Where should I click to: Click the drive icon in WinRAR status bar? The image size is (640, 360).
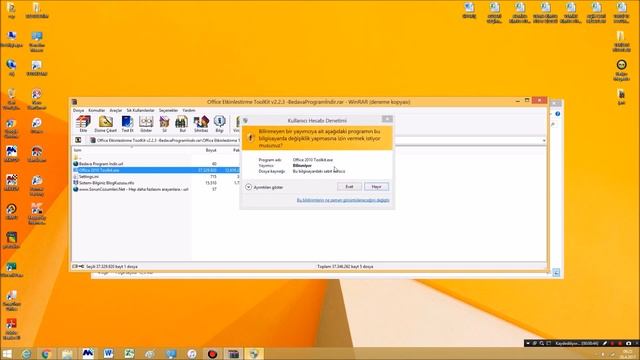click(76, 266)
